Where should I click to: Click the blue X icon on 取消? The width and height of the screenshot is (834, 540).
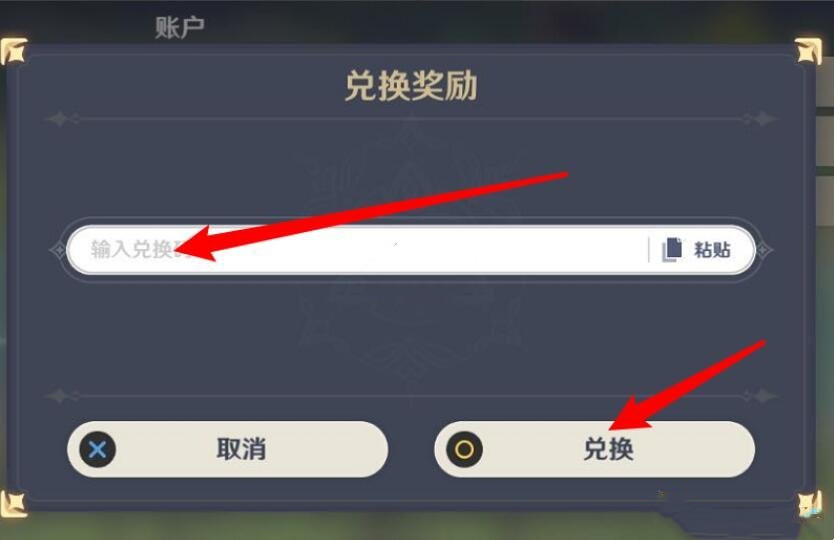coord(97,450)
